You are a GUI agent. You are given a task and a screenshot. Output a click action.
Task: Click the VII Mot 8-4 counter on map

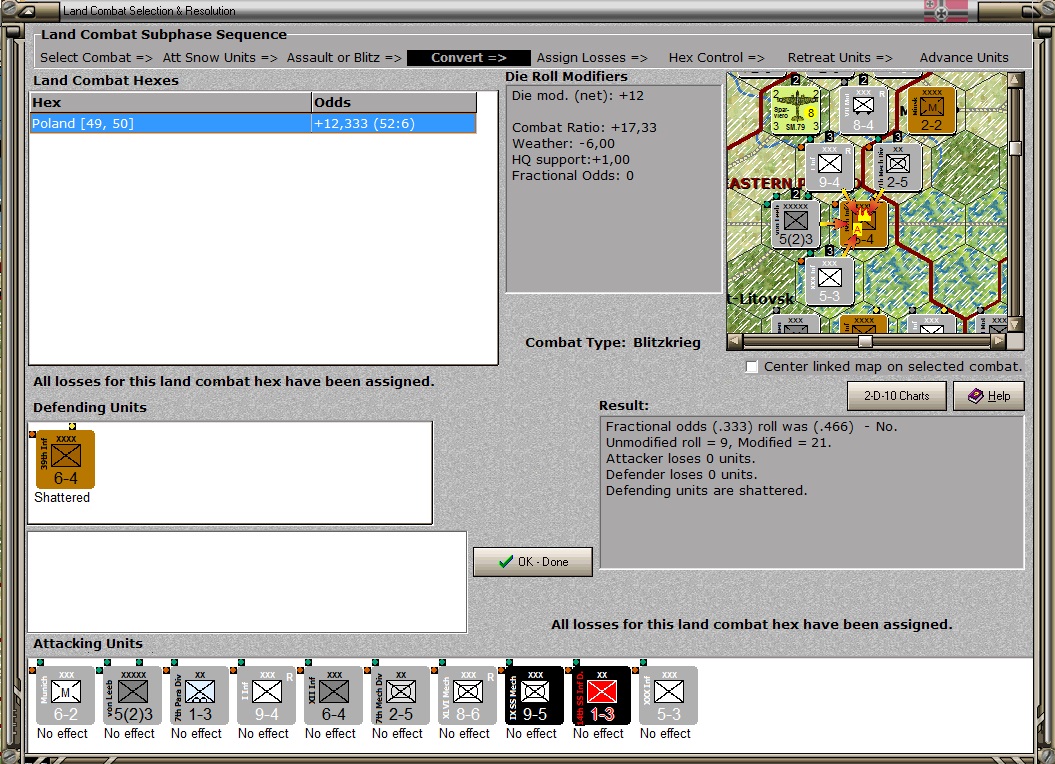click(x=863, y=110)
